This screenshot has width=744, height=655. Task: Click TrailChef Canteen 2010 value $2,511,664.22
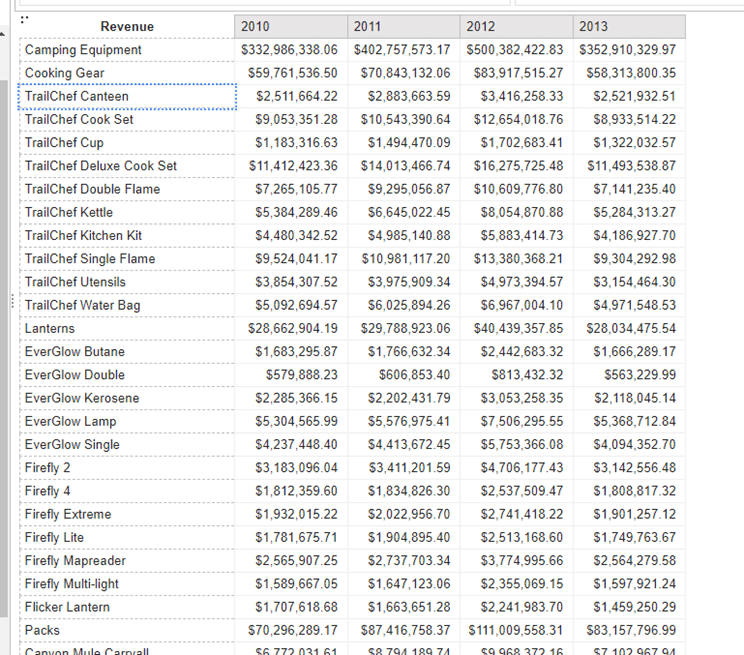[x=297, y=96]
